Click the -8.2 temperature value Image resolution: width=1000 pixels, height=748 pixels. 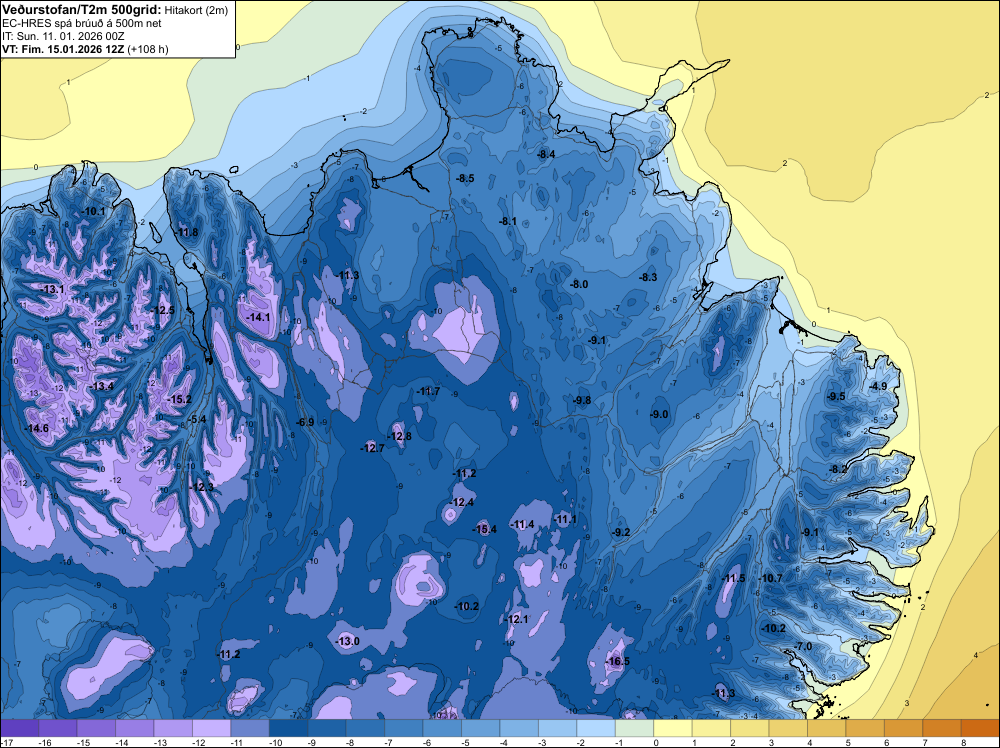click(837, 469)
